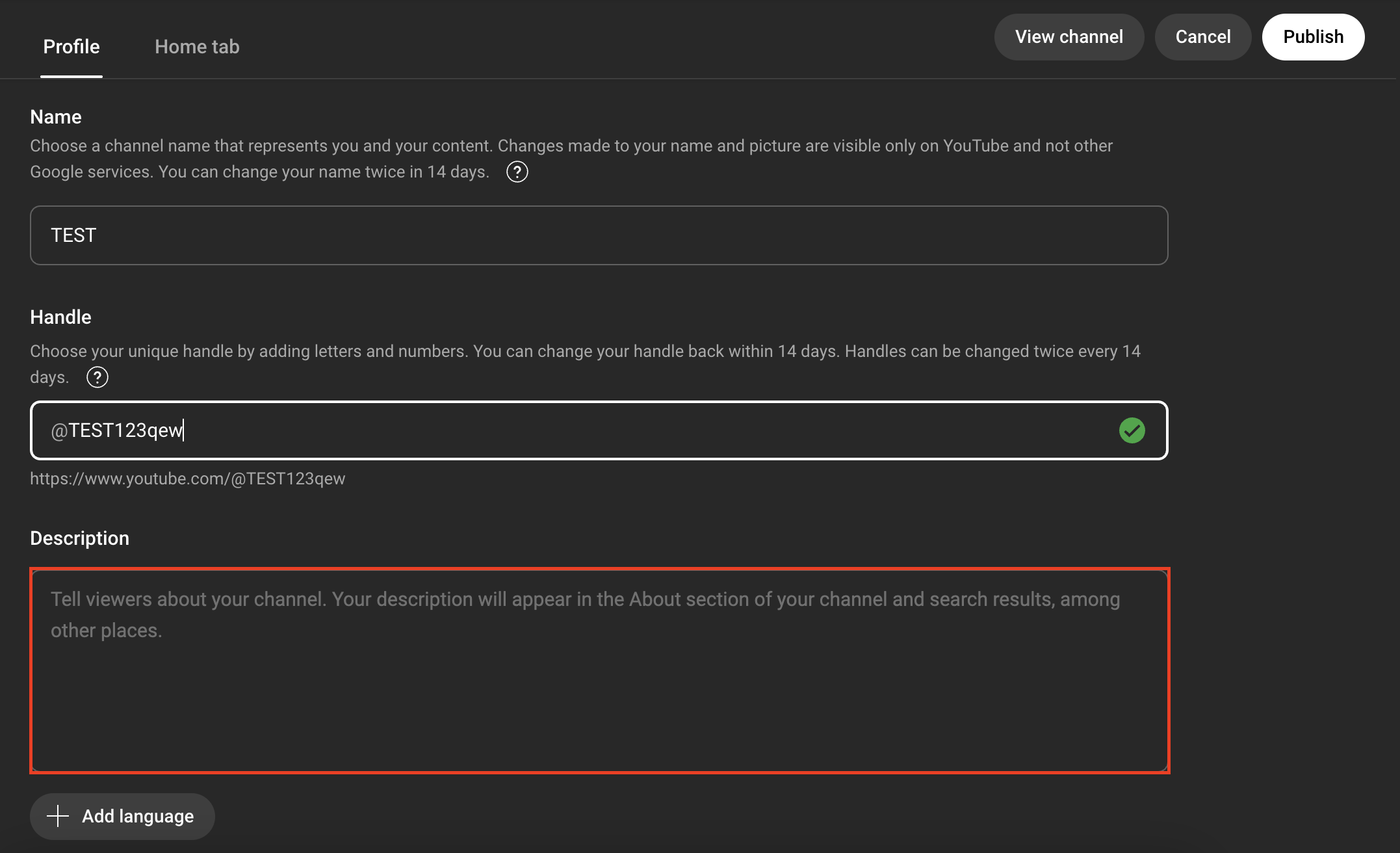Viewport: 1400px width, 853px height.
Task: Click the Cancel button
Action: click(1202, 37)
